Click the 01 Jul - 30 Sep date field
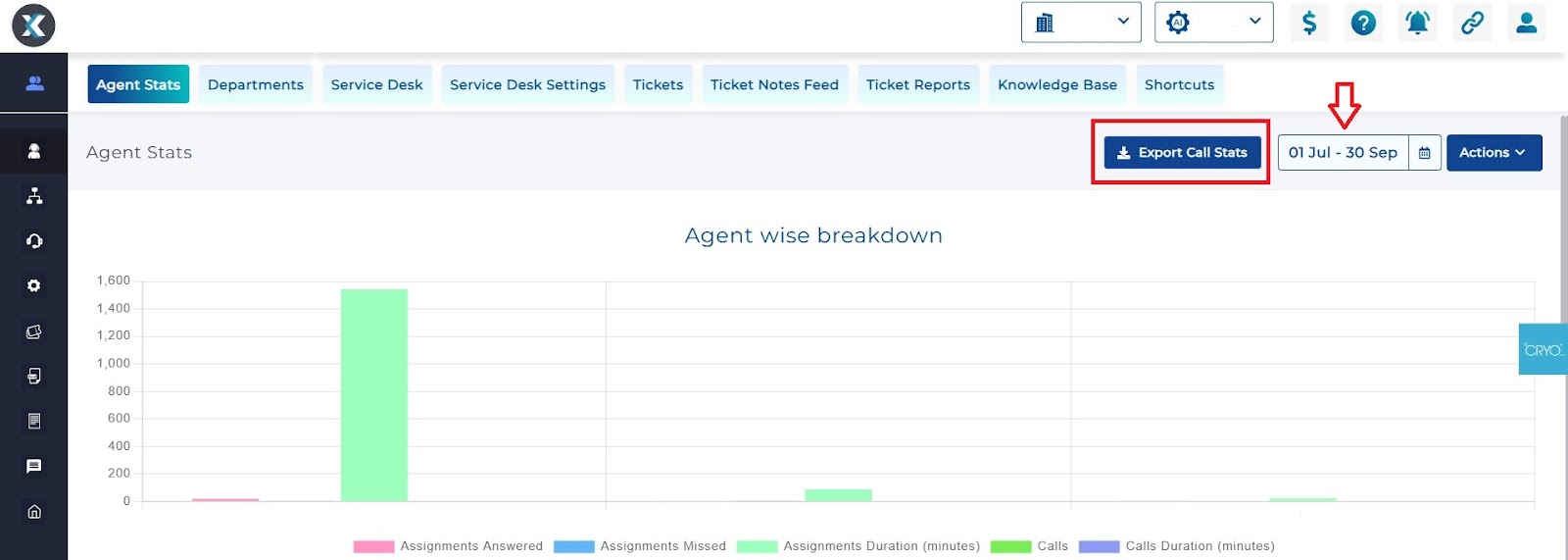Image resolution: width=1568 pixels, height=560 pixels. pyautogui.click(x=1344, y=152)
